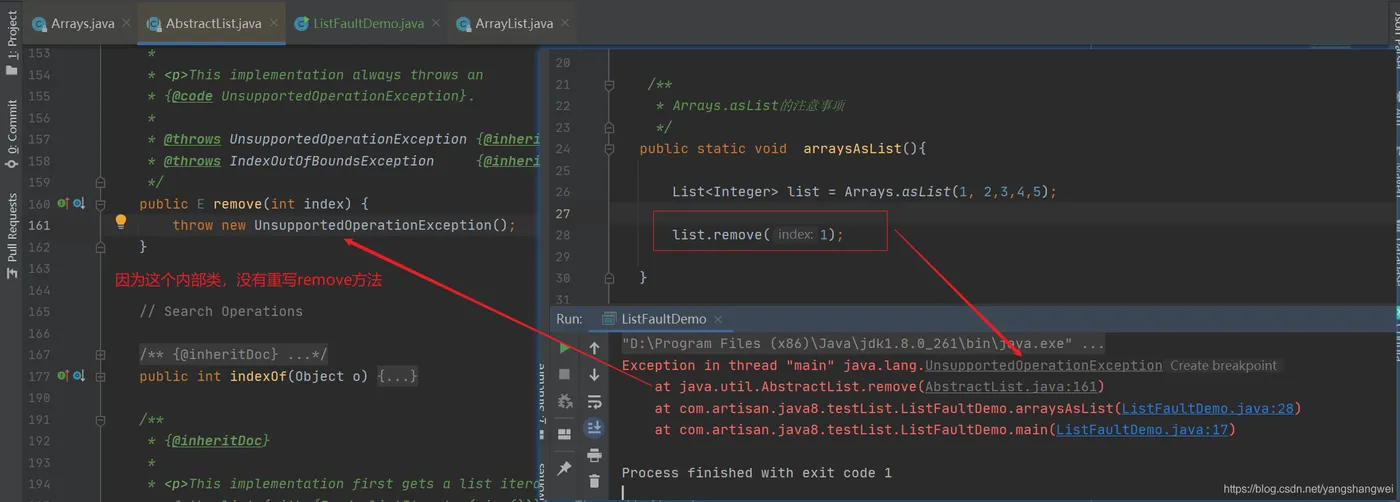Collapse the arraysAsList method fold at line 24
1400x502 pixels.
click(x=608, y=149)
